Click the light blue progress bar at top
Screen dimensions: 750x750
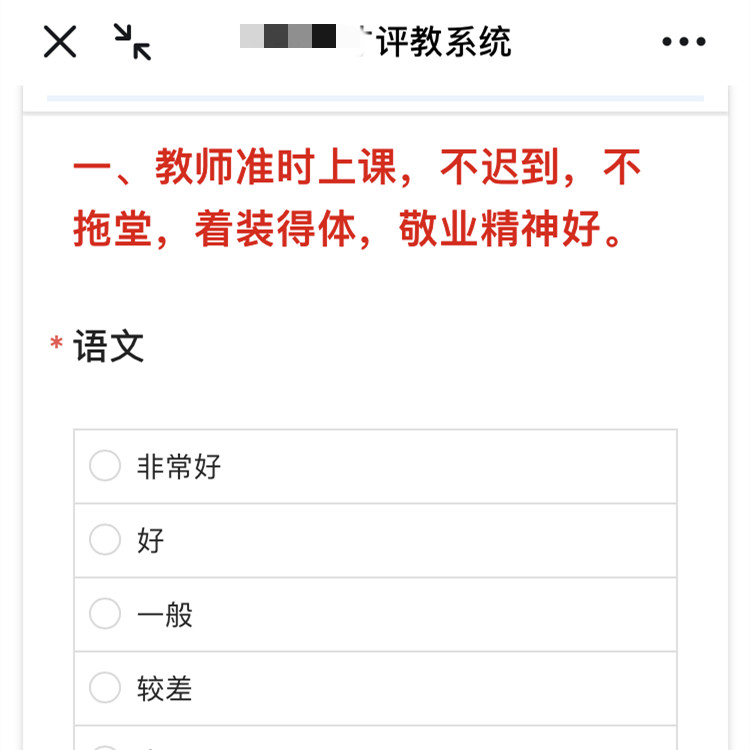pyautogui.click(x=375, y=98)
